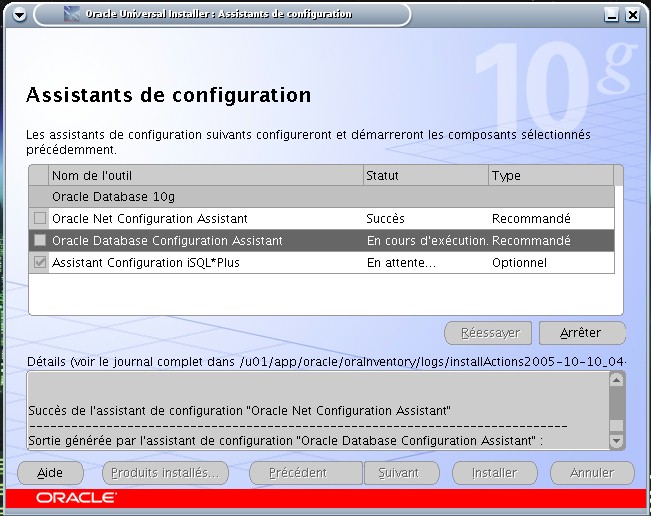
Task: Click the Type column header
Action: point(551,176)
